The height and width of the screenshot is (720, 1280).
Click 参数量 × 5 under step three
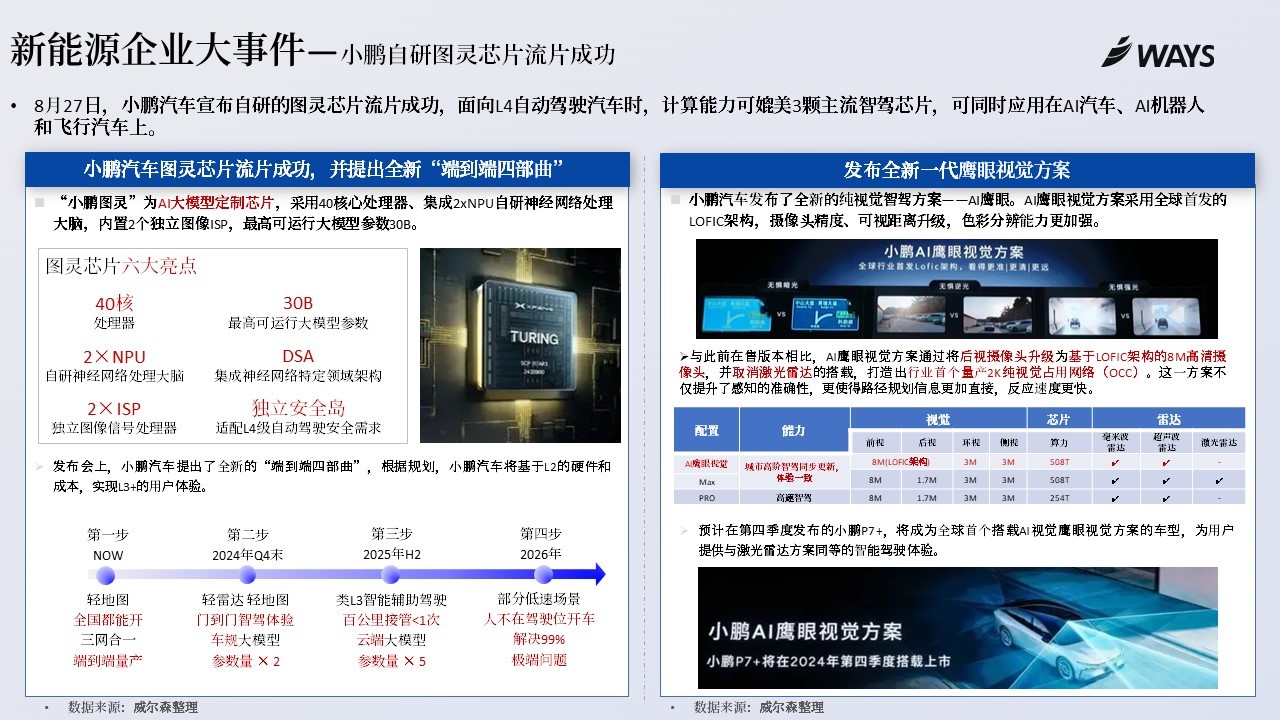click(391, 661)
